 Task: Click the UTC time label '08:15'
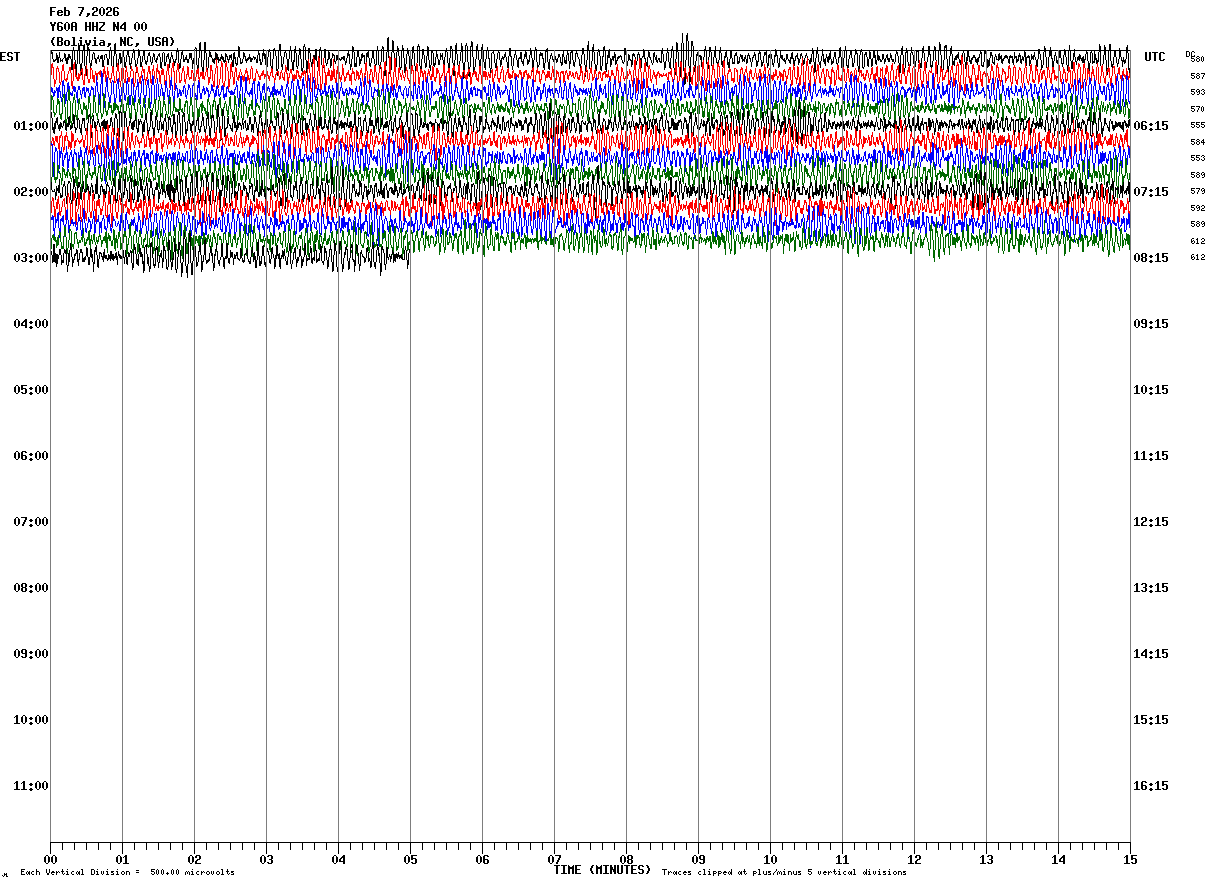point(1151,258)
